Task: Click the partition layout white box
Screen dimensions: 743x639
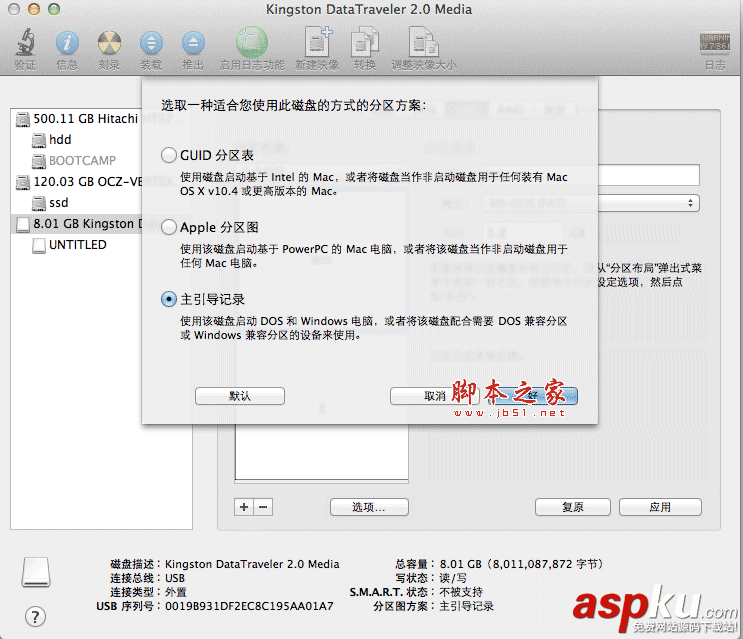Action: pyautogui.click(x=322, y=452)
